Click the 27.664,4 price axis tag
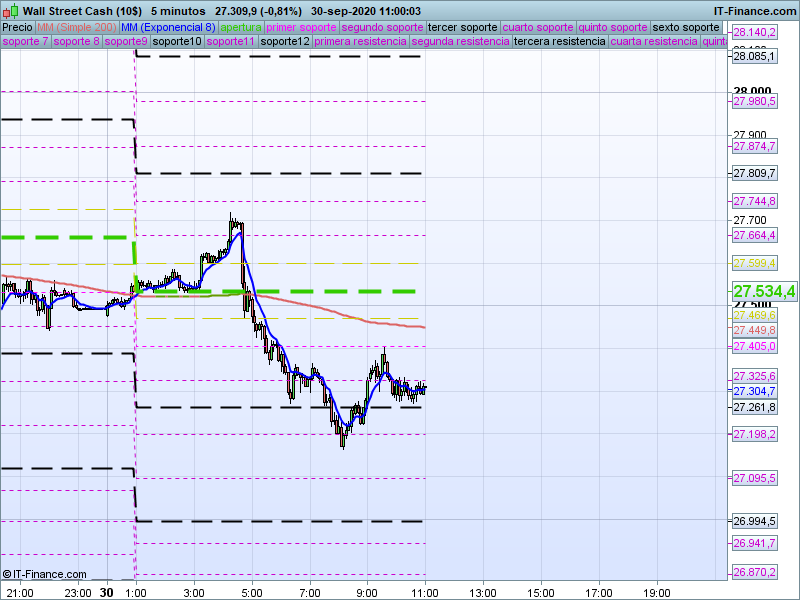 point(755,235)
